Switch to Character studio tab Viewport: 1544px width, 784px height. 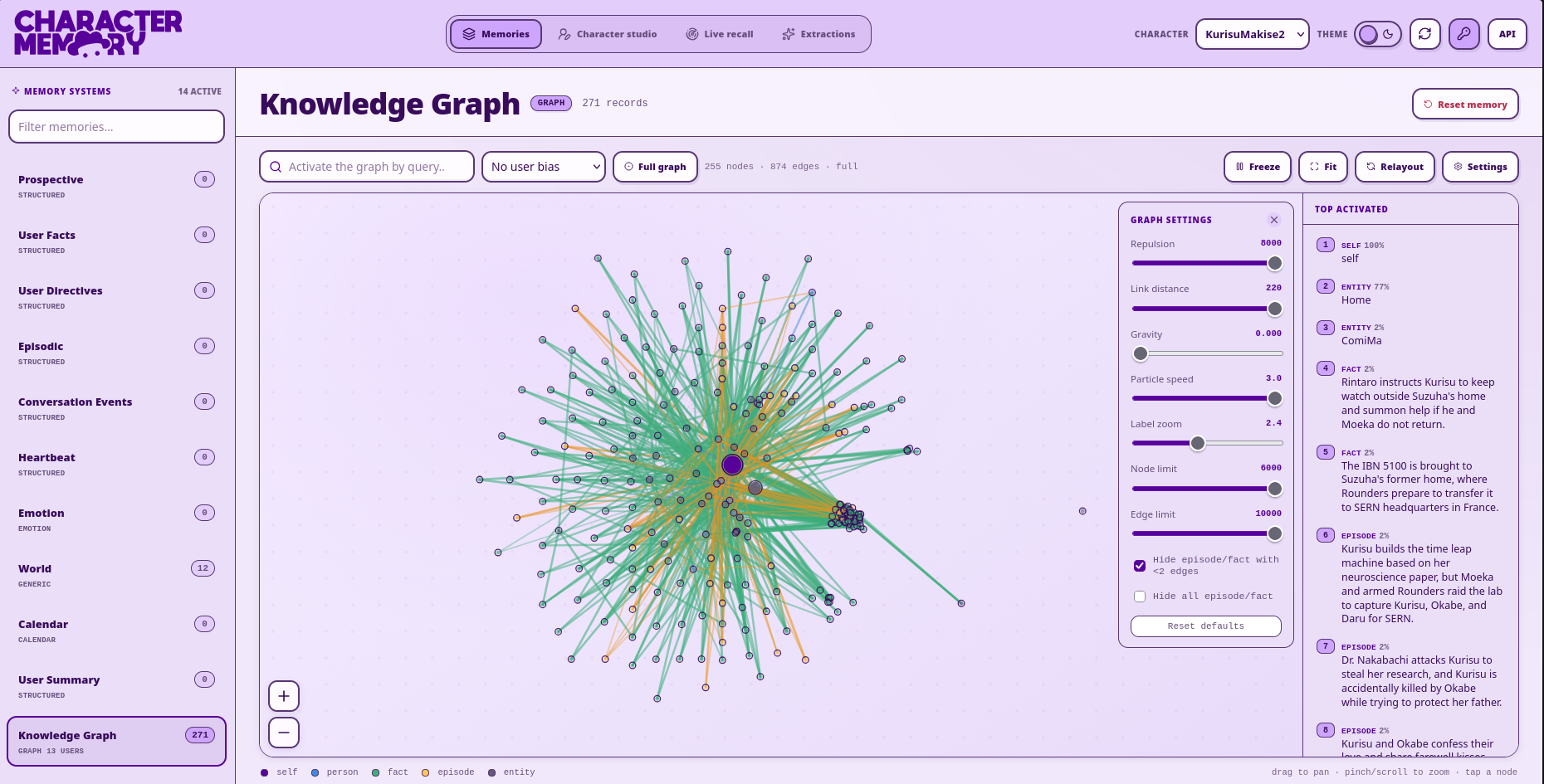tap(608, 34)
